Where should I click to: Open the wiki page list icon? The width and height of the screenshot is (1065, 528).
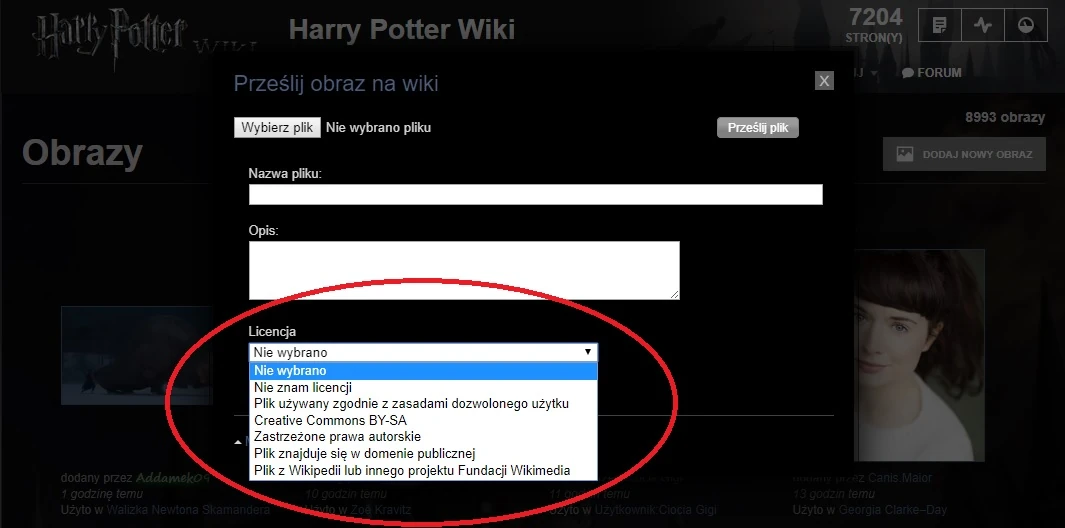[940, 26]
